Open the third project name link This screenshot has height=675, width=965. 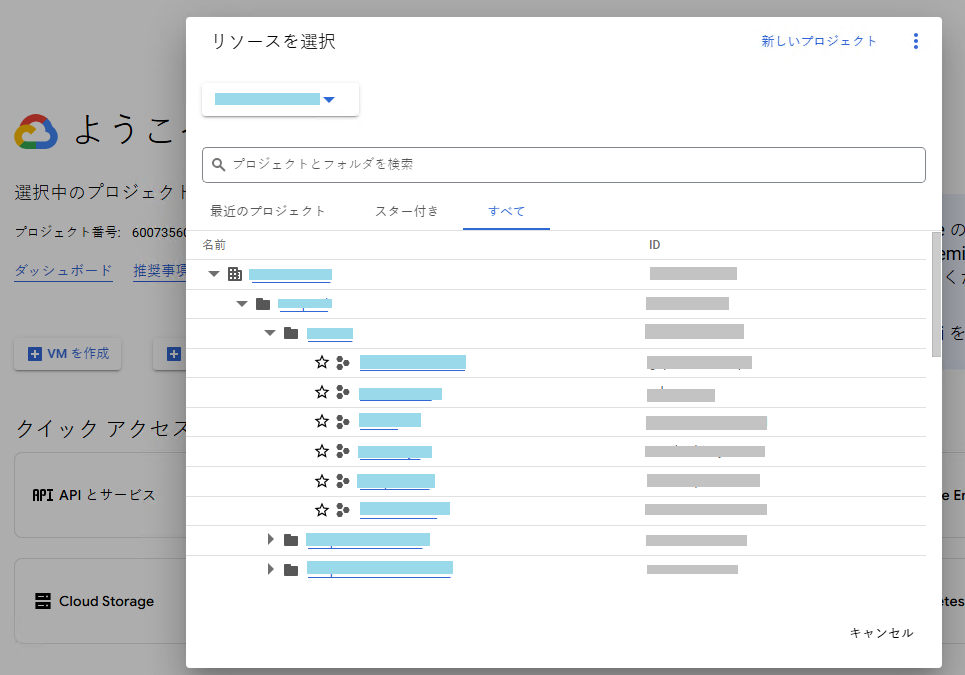coord(390,421)
